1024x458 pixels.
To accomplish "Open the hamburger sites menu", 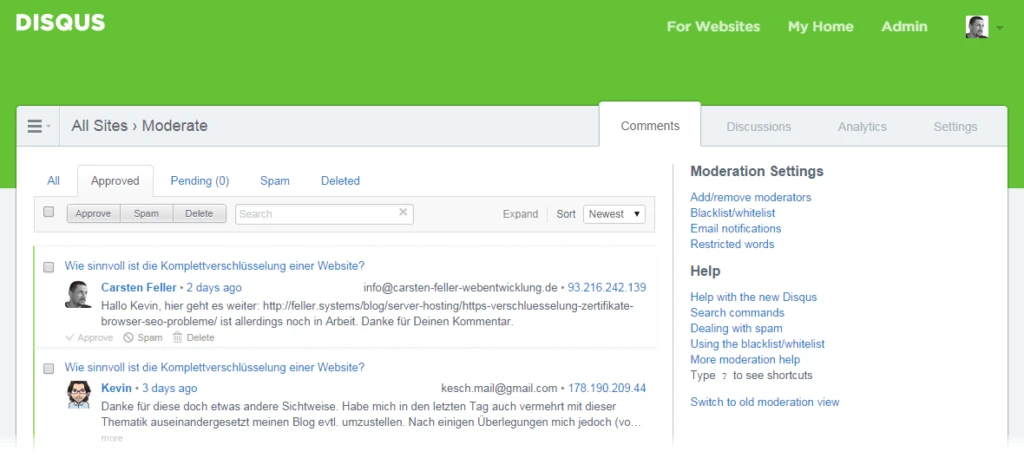I will click(38, 126).
